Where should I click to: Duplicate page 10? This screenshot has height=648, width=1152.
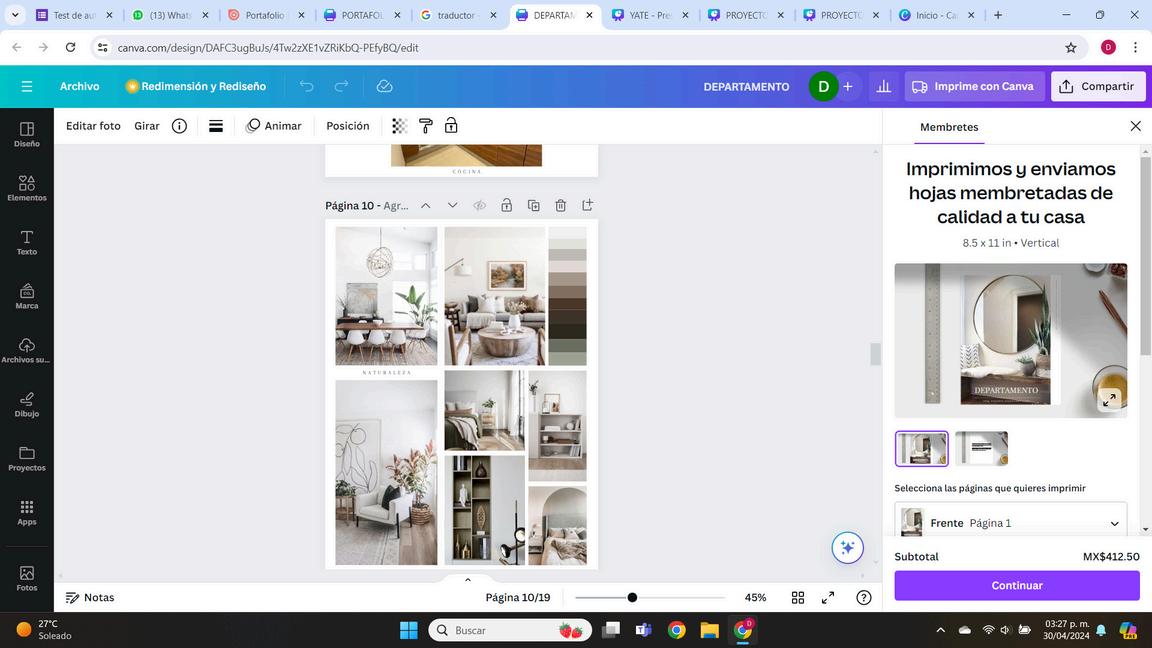point(533,206)
